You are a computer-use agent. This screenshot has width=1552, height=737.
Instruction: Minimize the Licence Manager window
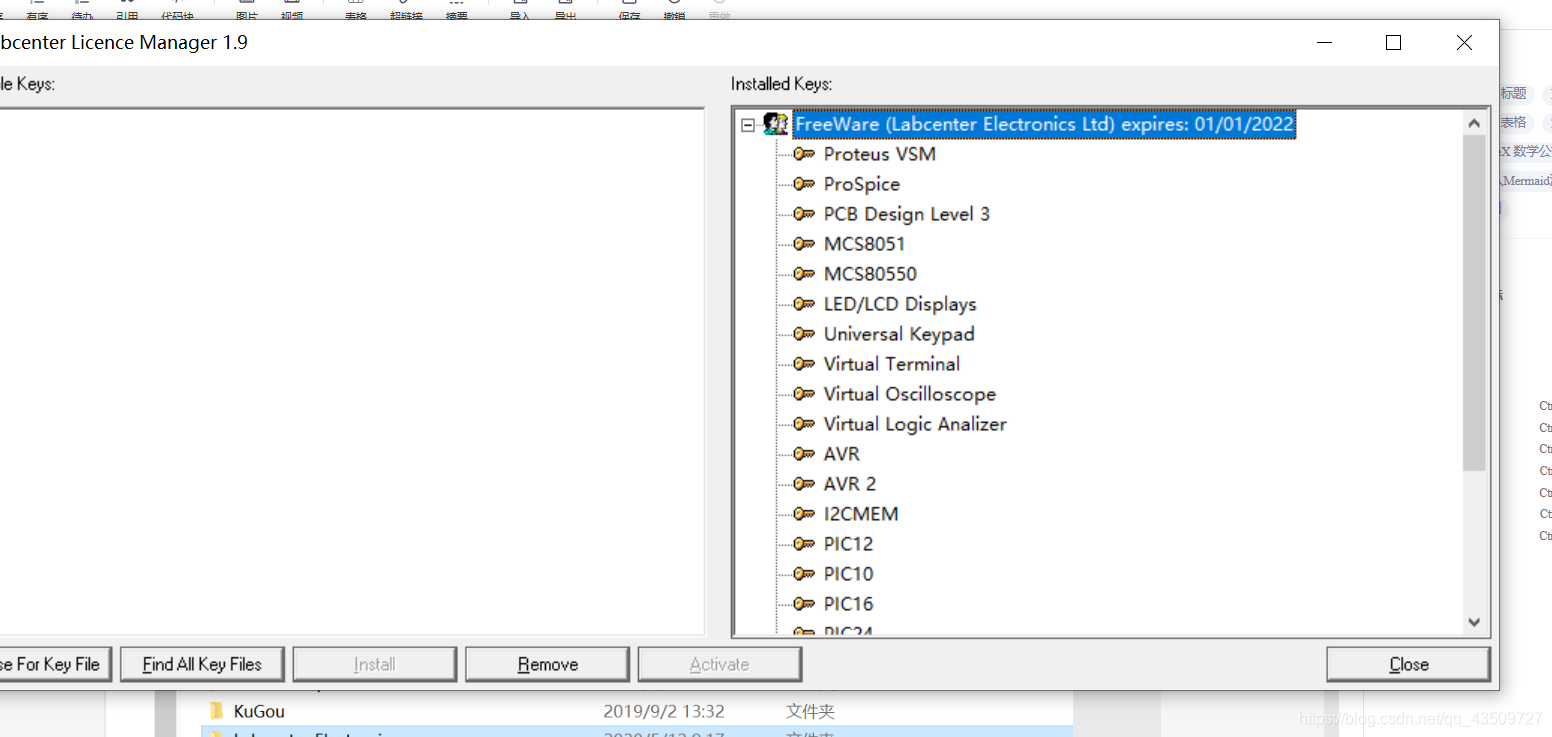pyautogui.click(x=1325, y=43)
